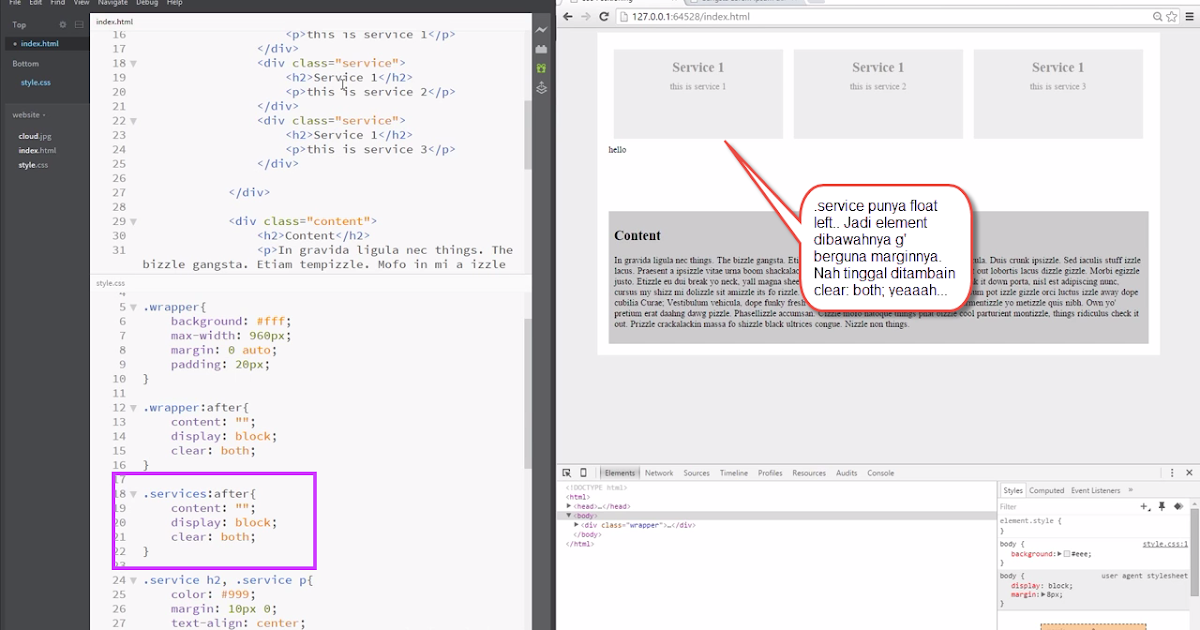
Task: Click the New Style Rule plus icon
Action: [x=1144, y=506]
